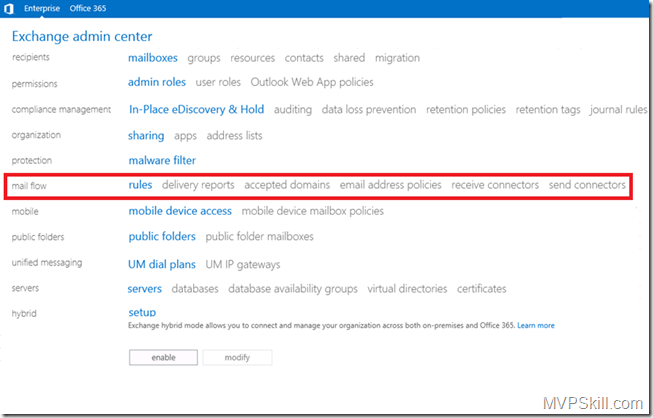View database availability groups

(x=293, y=289)
